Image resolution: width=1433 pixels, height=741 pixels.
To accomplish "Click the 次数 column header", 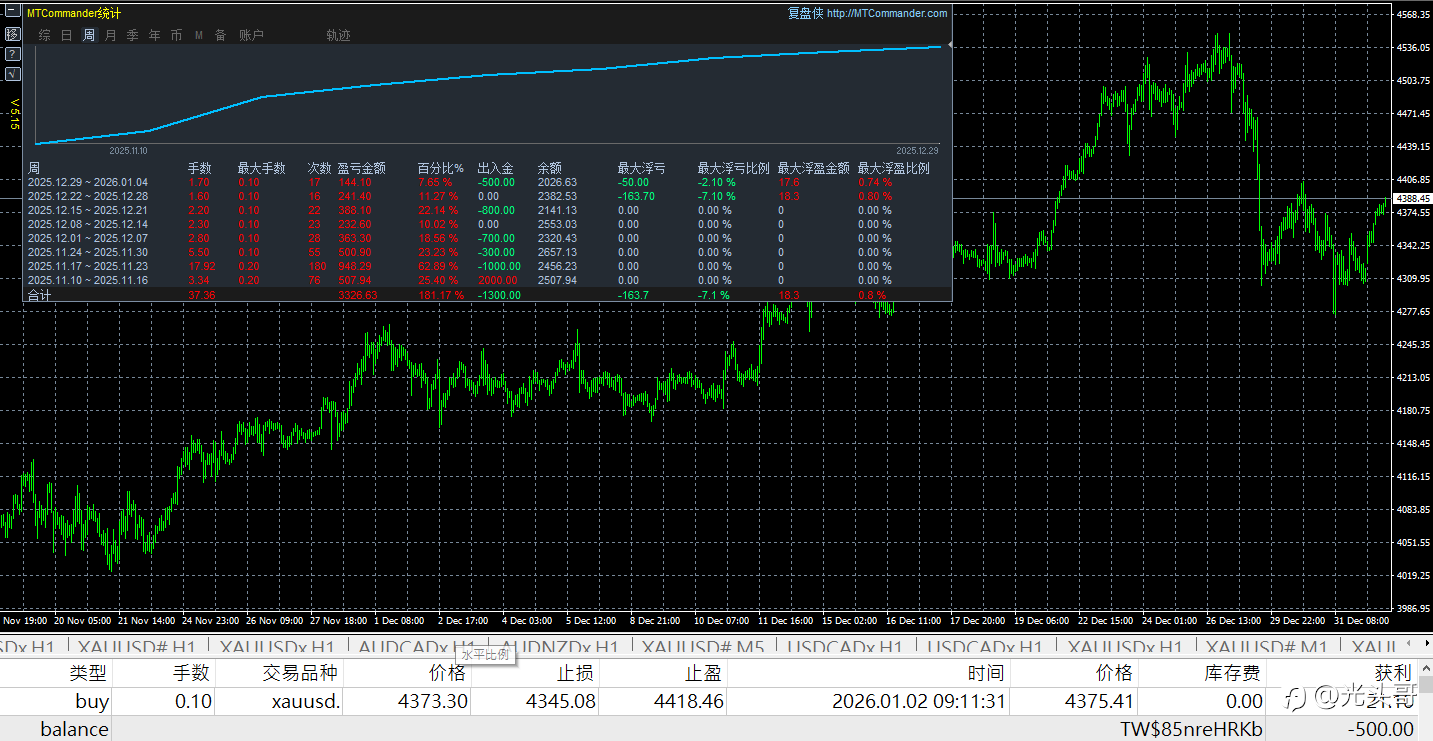I will click(319, 168).
